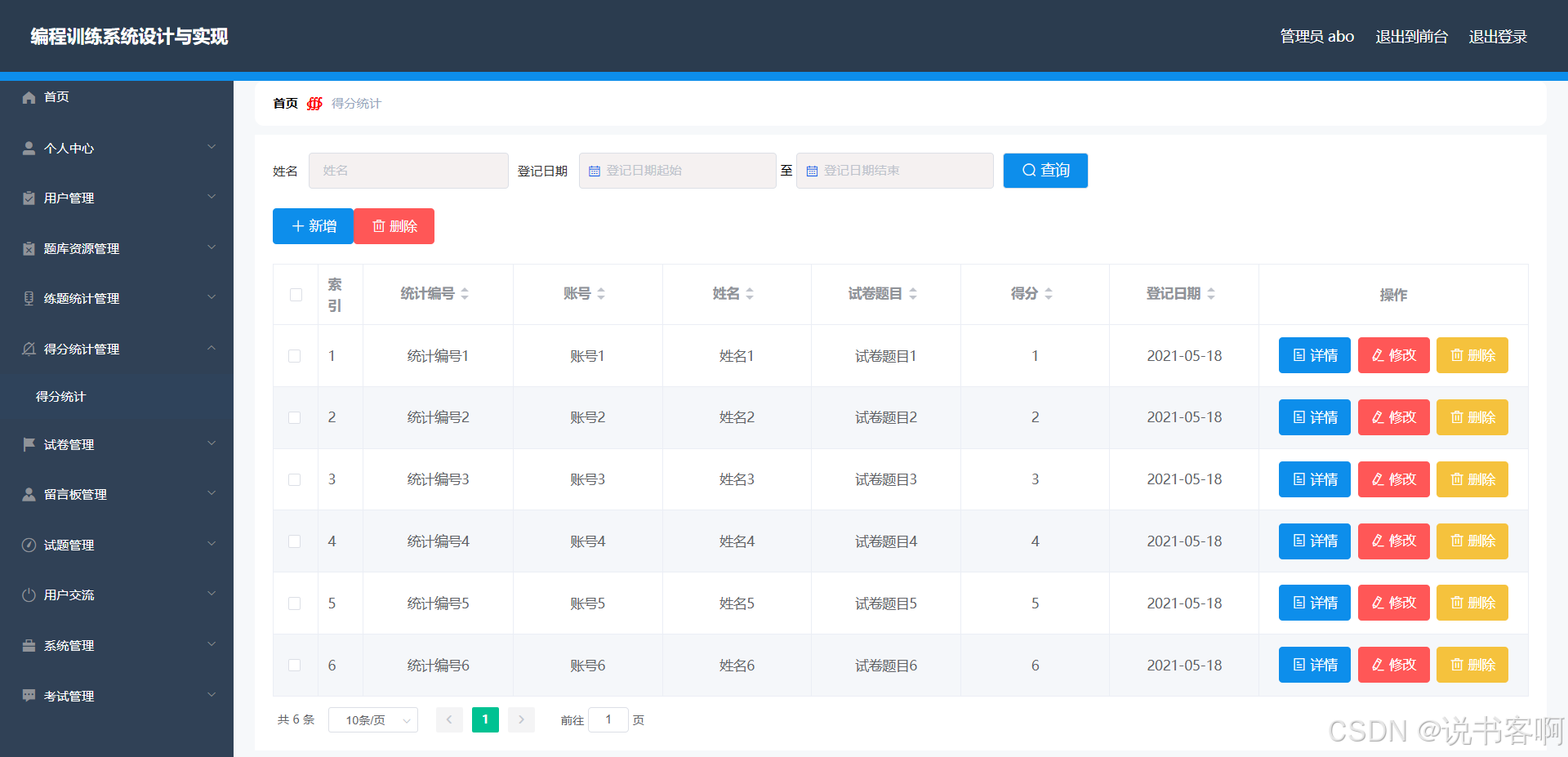Click 修改 for row 统计编号2
1568x757 pixels.
click(1393, 417)
